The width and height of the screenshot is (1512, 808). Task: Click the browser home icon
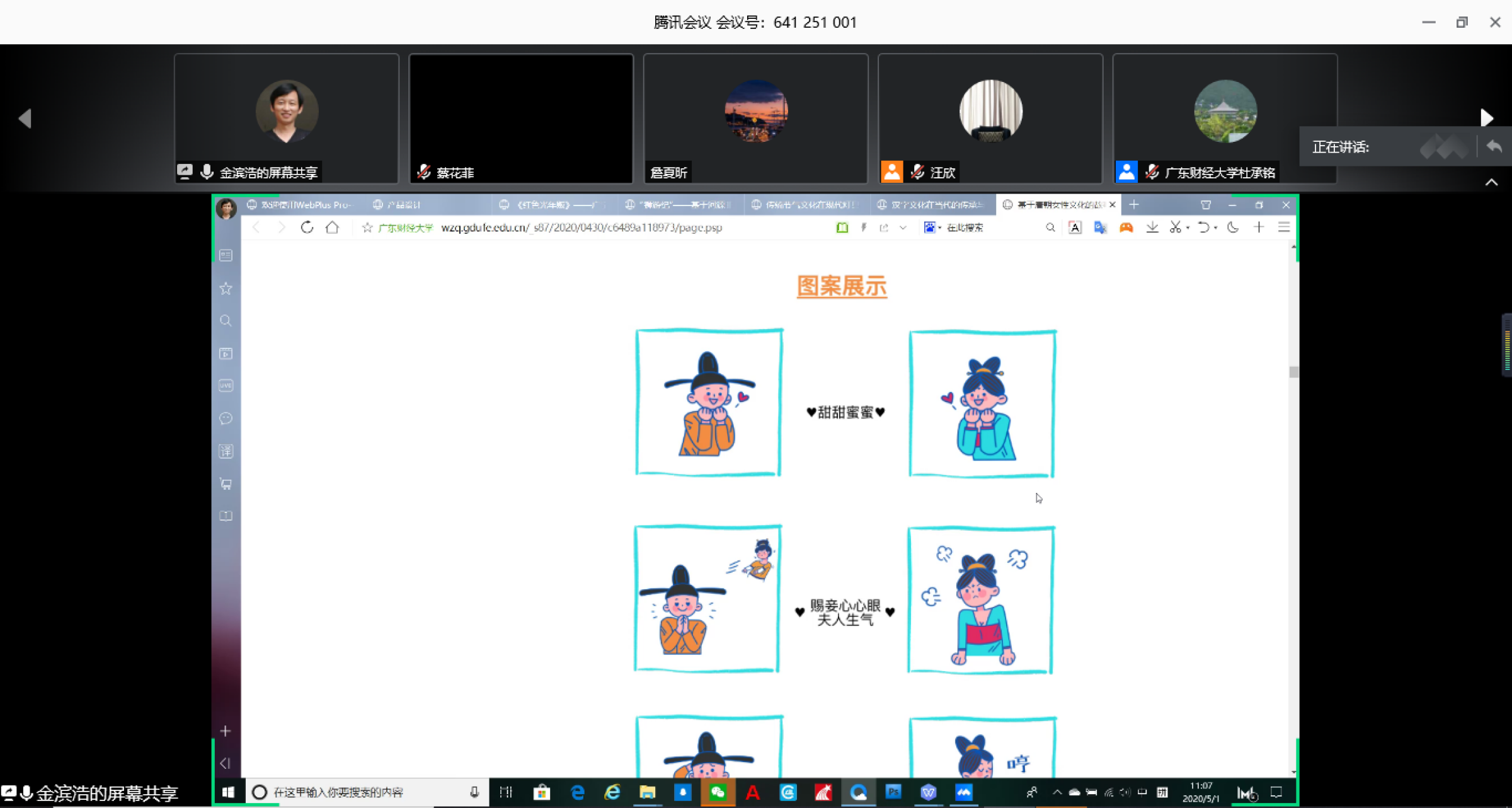pos(332,228)
